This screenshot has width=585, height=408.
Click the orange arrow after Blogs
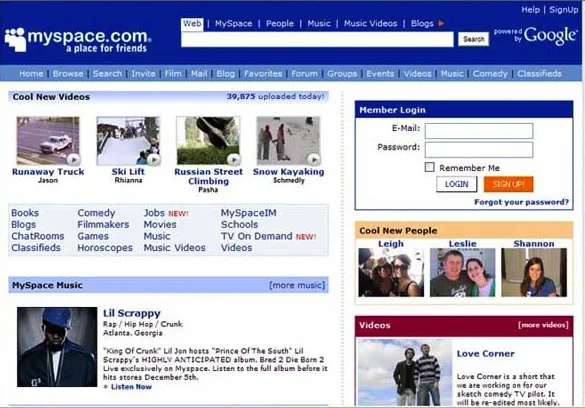[441, 23]
